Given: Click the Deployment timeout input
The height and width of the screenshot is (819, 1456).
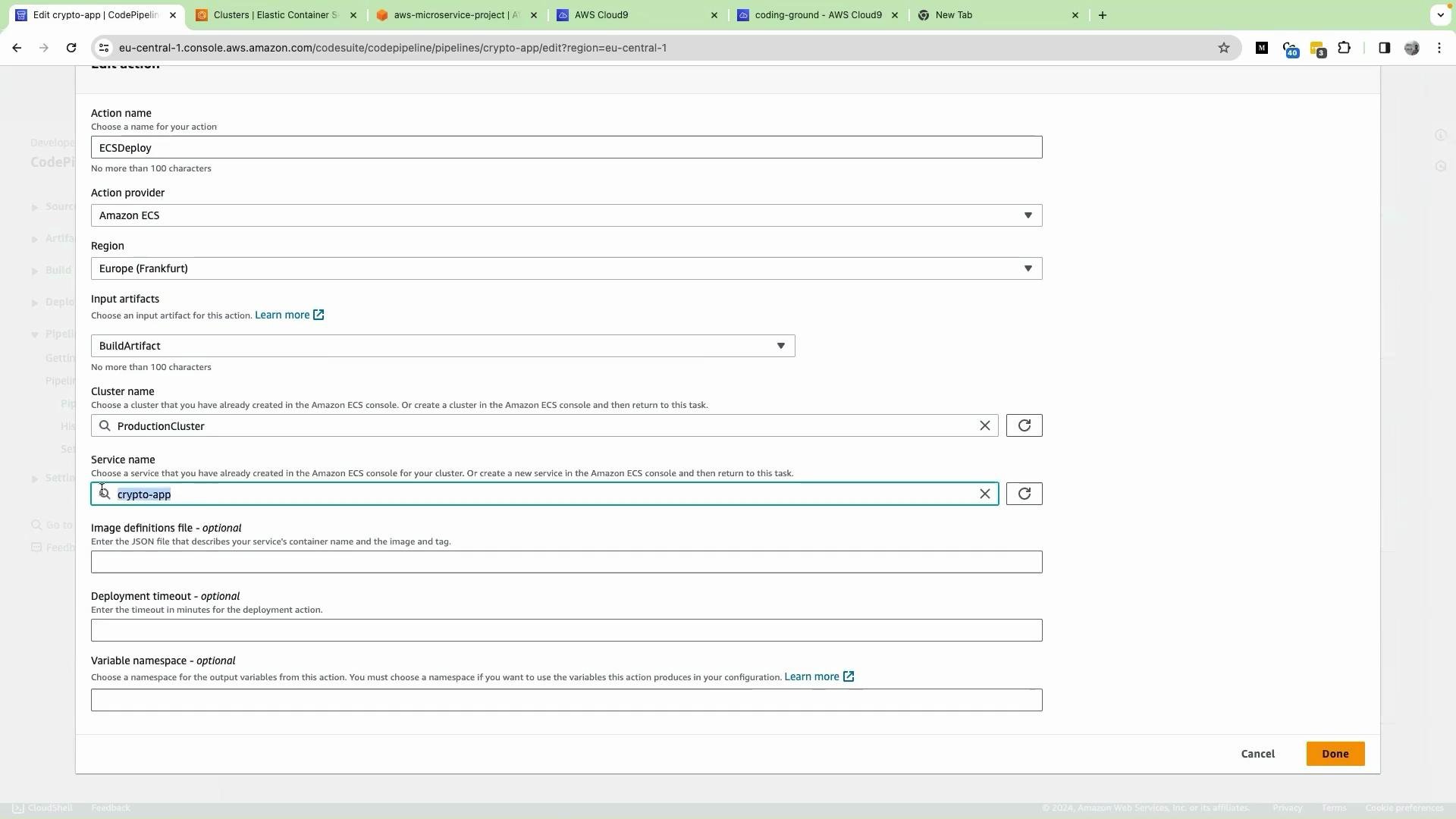Looking at the screenshot, I should [x=566, y=630].
